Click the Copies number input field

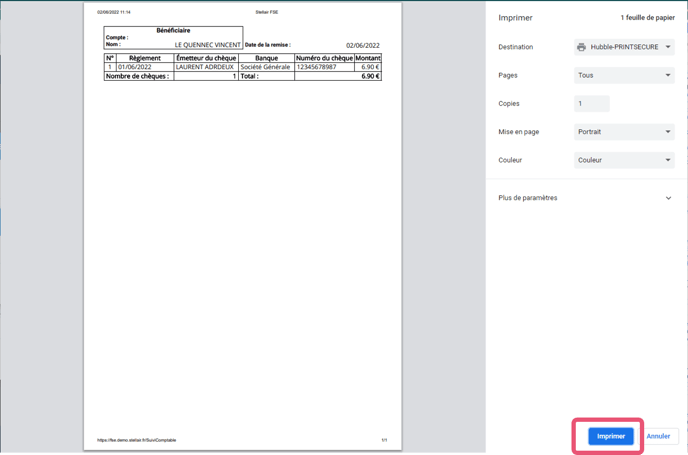pos(592,103)
